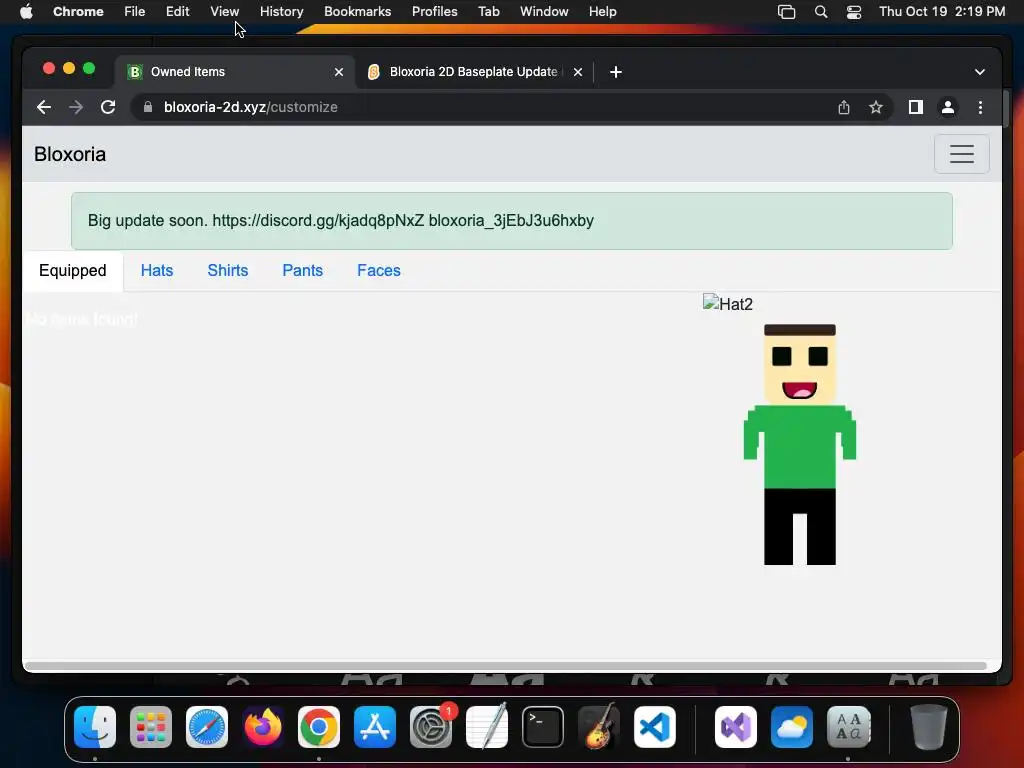
Task: Select the Equipped tab
Action: click(x=72, y=270)
